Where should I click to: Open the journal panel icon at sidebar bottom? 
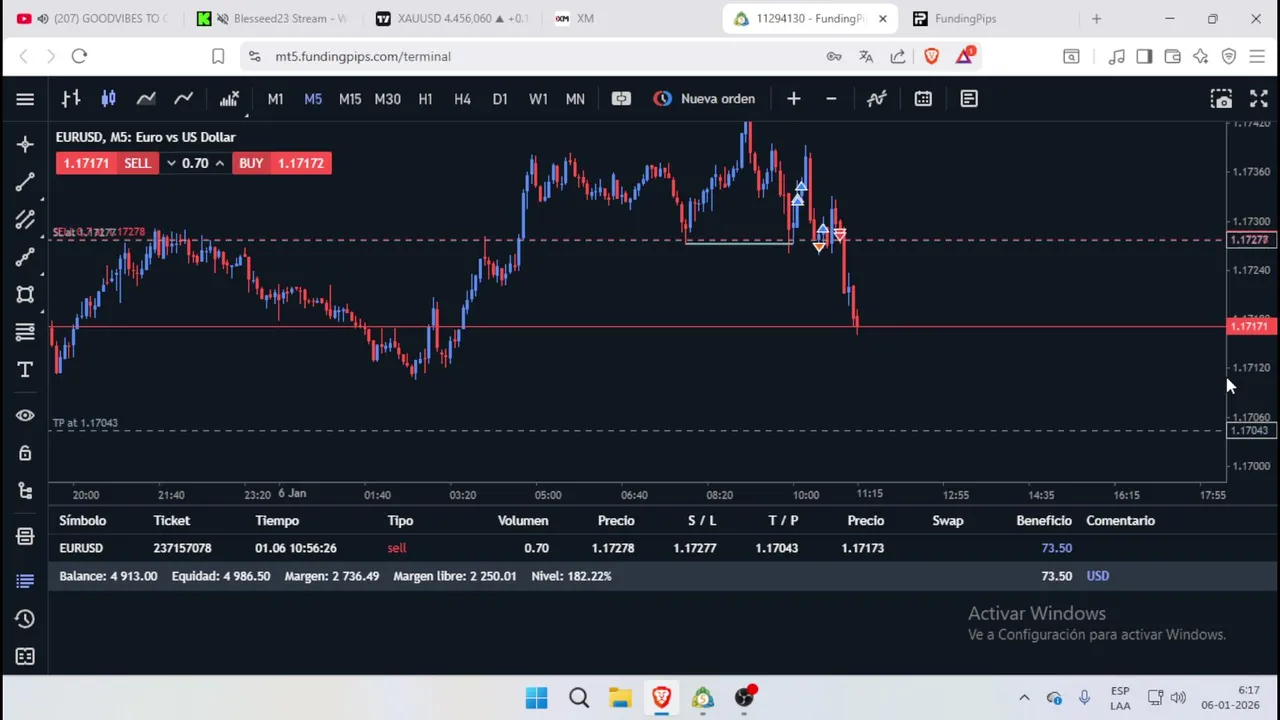tap(25, 657)
